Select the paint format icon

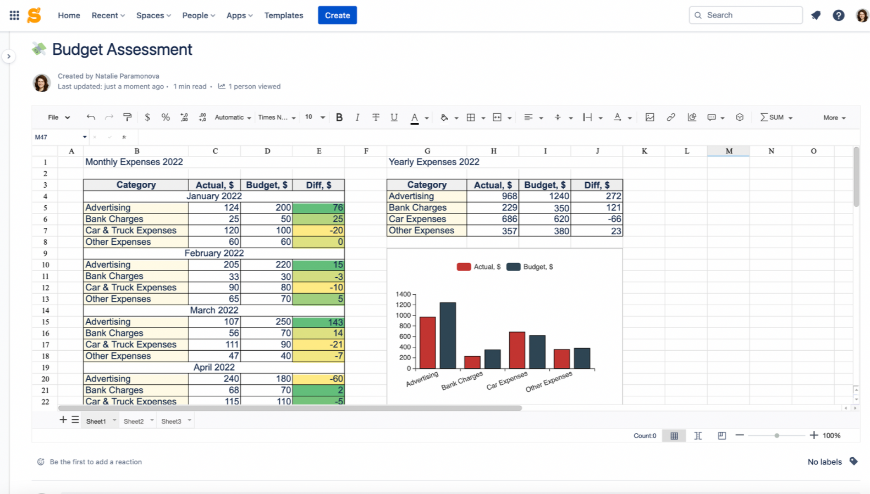127,117
